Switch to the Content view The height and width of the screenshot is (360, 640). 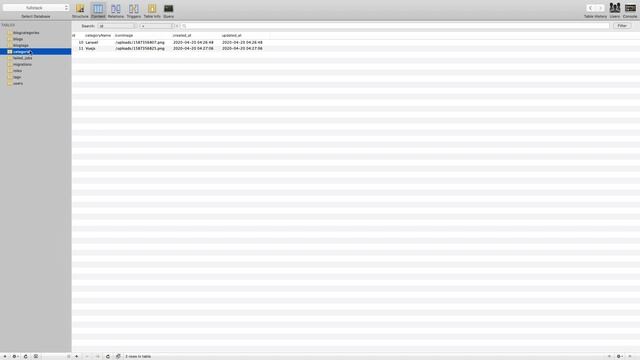point(98,11)
